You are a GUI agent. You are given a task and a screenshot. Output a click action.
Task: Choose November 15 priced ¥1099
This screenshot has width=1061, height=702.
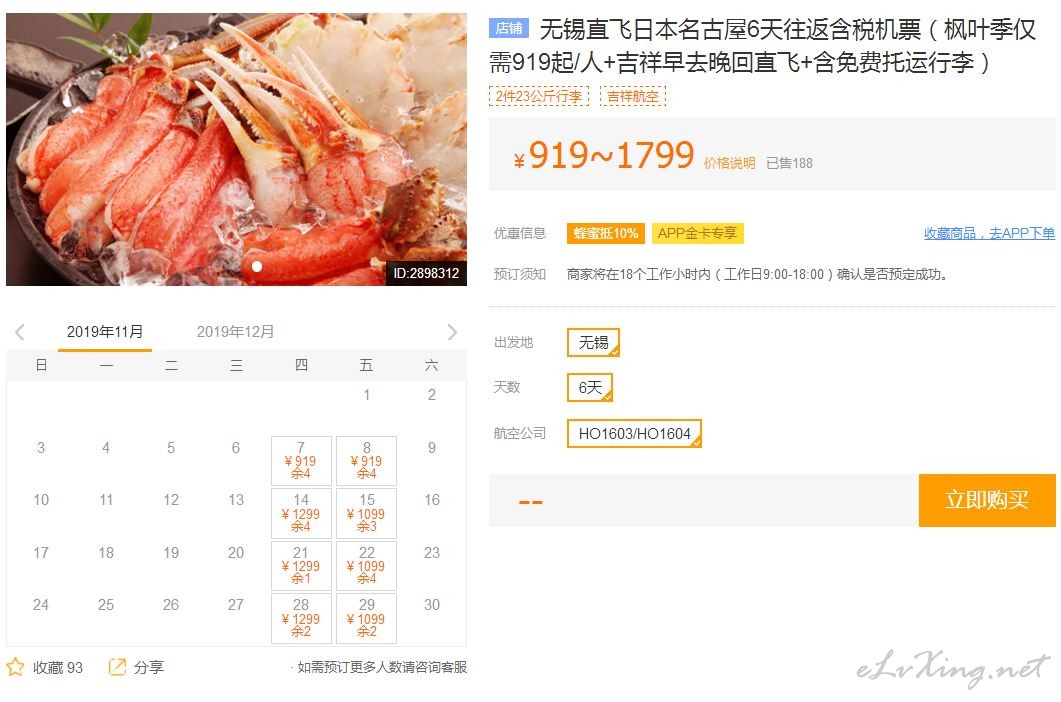(366, 513)
